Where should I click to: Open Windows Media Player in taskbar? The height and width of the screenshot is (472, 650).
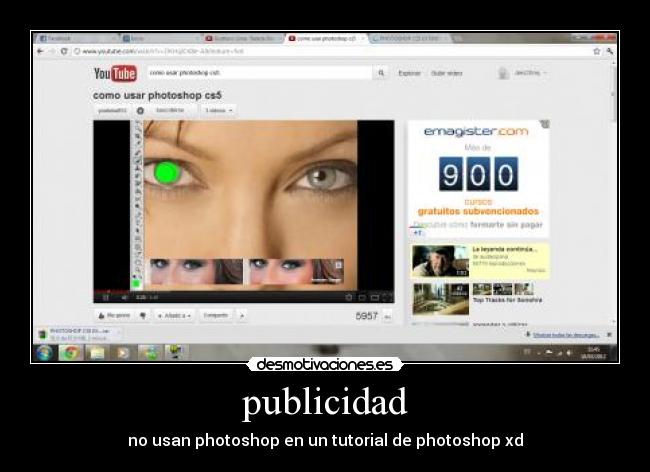point(123,353)
